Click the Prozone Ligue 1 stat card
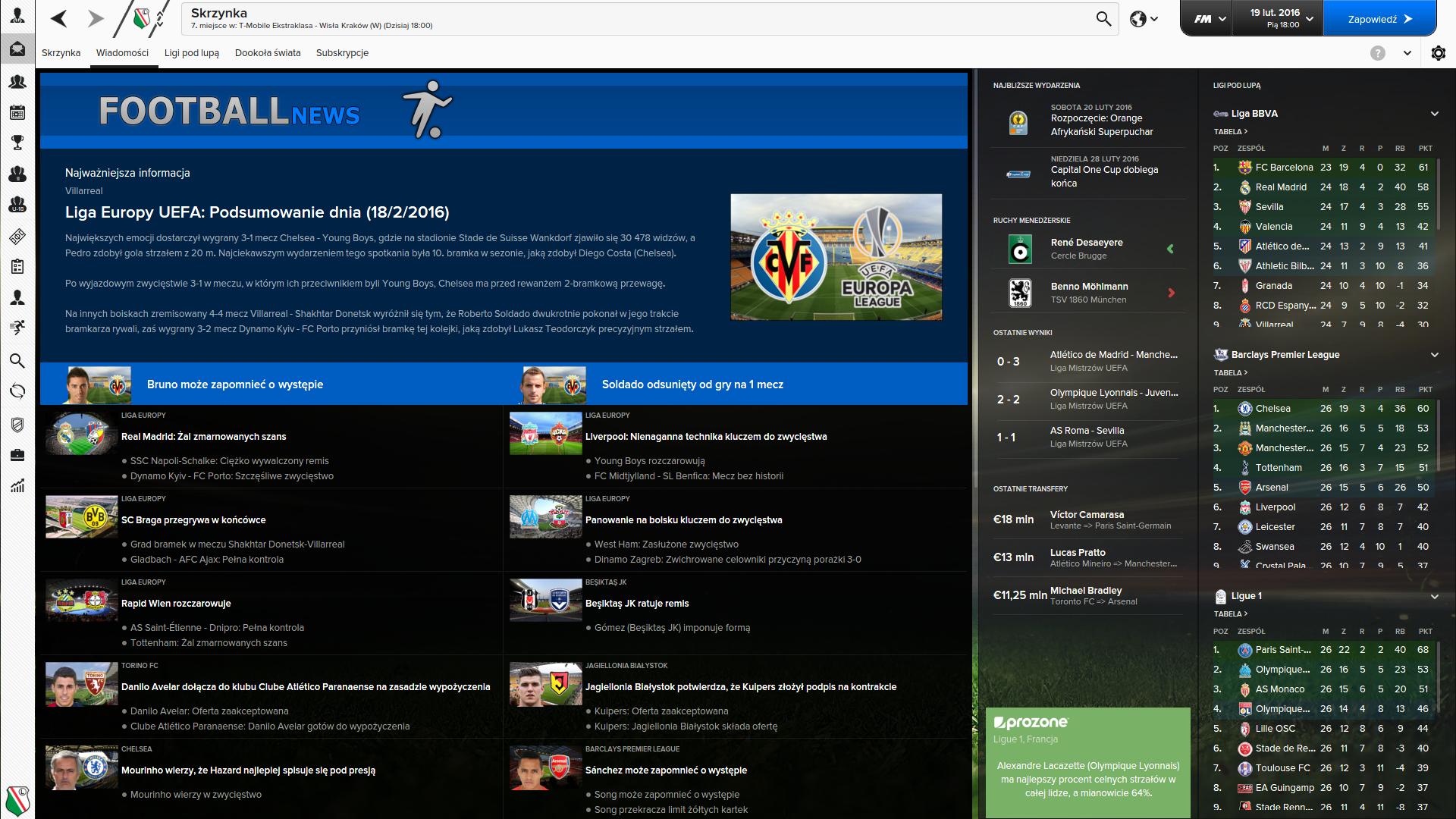 coord(1087,762)
